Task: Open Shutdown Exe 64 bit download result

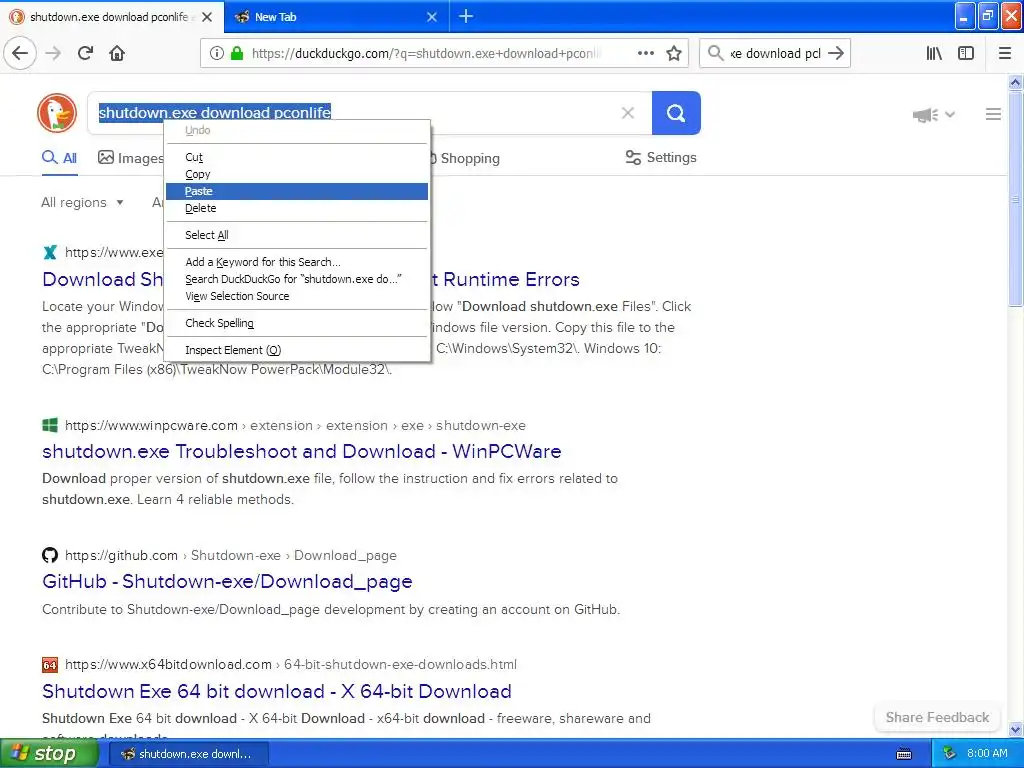Action: [x=277, y=691]
